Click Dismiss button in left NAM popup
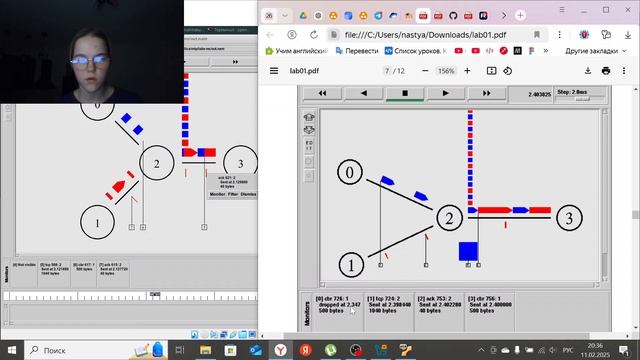The height and width of the screenshot is (360, 640). 249,194
